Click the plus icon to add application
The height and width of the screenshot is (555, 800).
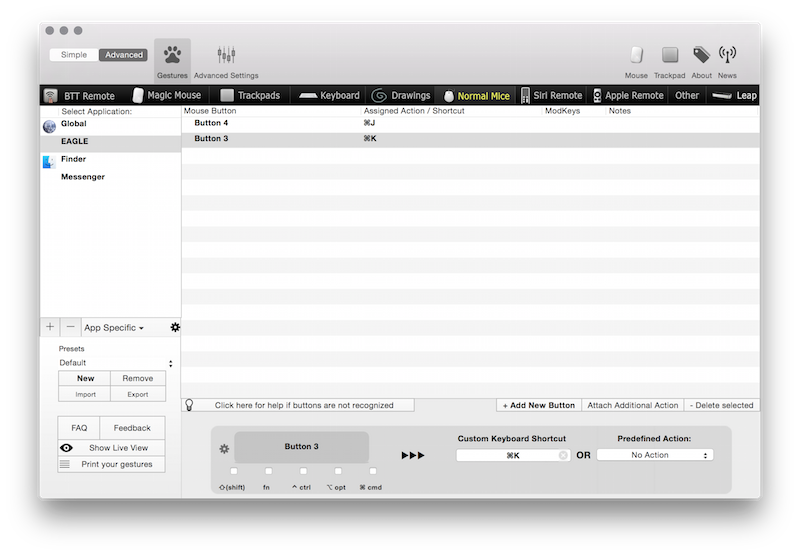(x=50, y=327)
